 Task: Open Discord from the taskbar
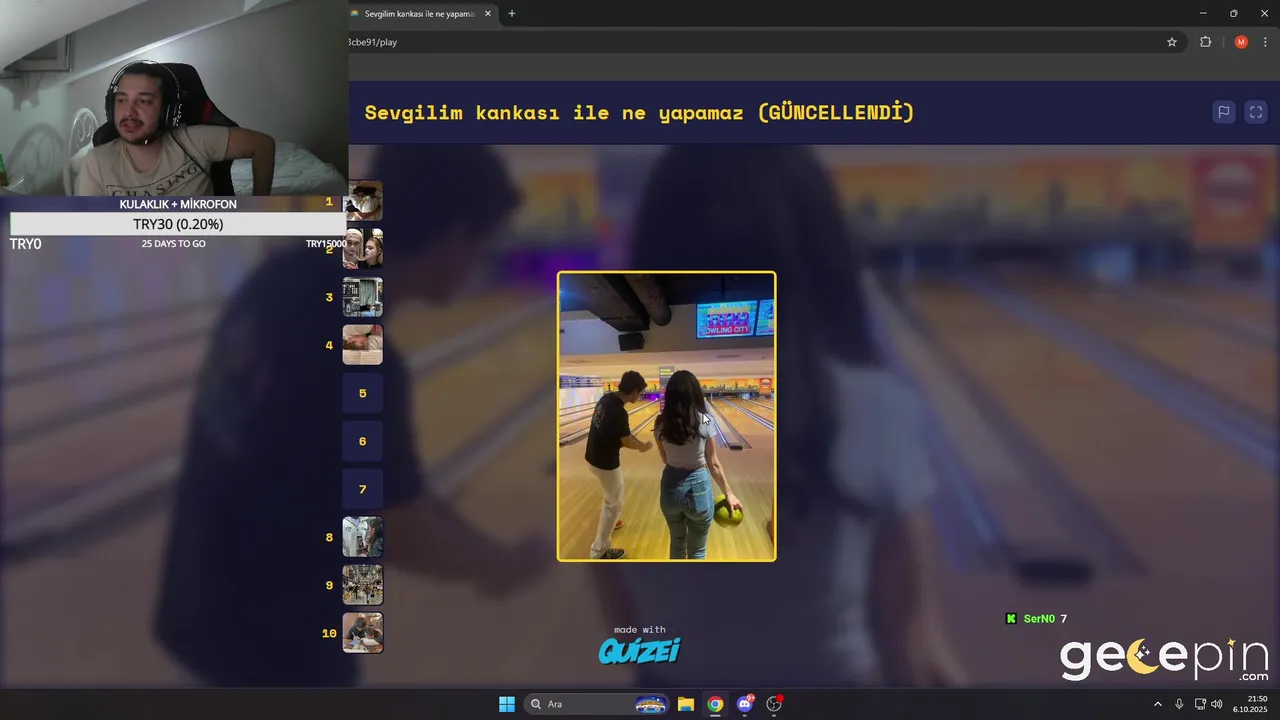point(745,704)
